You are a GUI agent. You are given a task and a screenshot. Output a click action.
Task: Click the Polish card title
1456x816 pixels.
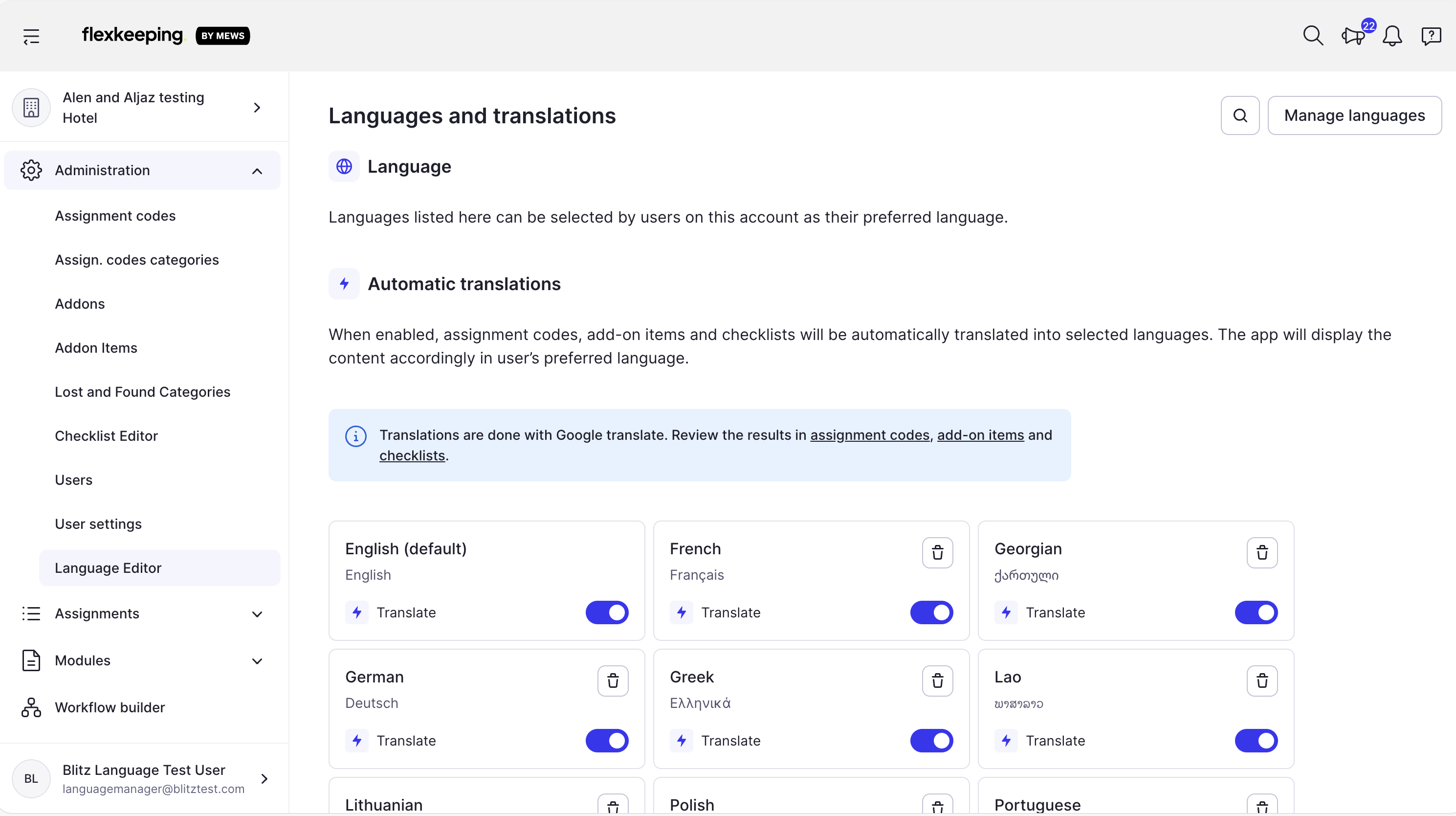tap(692, 805)
